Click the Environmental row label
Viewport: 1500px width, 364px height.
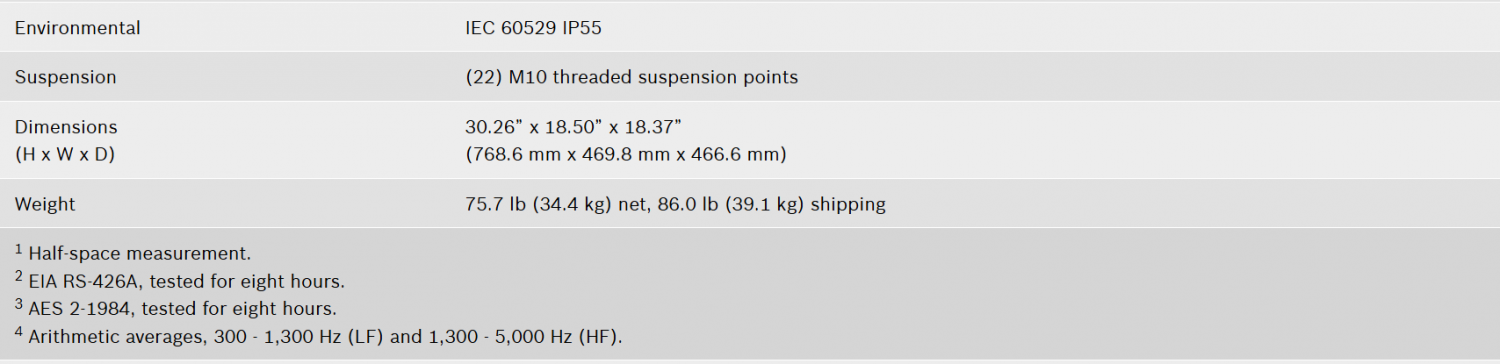coord(77,28)
